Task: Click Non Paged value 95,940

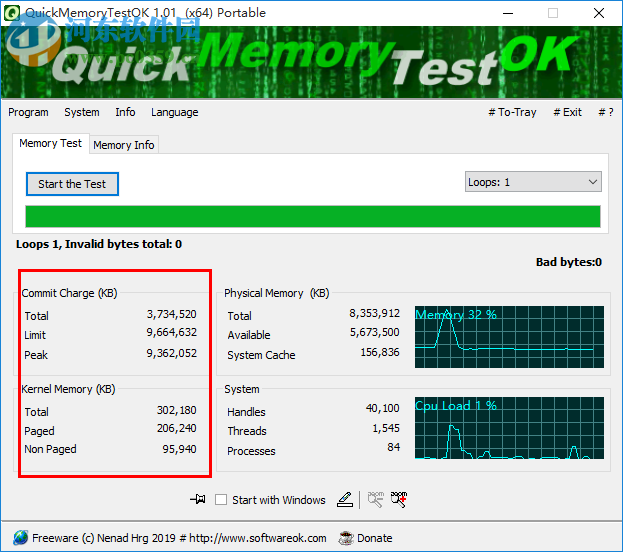Action: click(179, 449)
